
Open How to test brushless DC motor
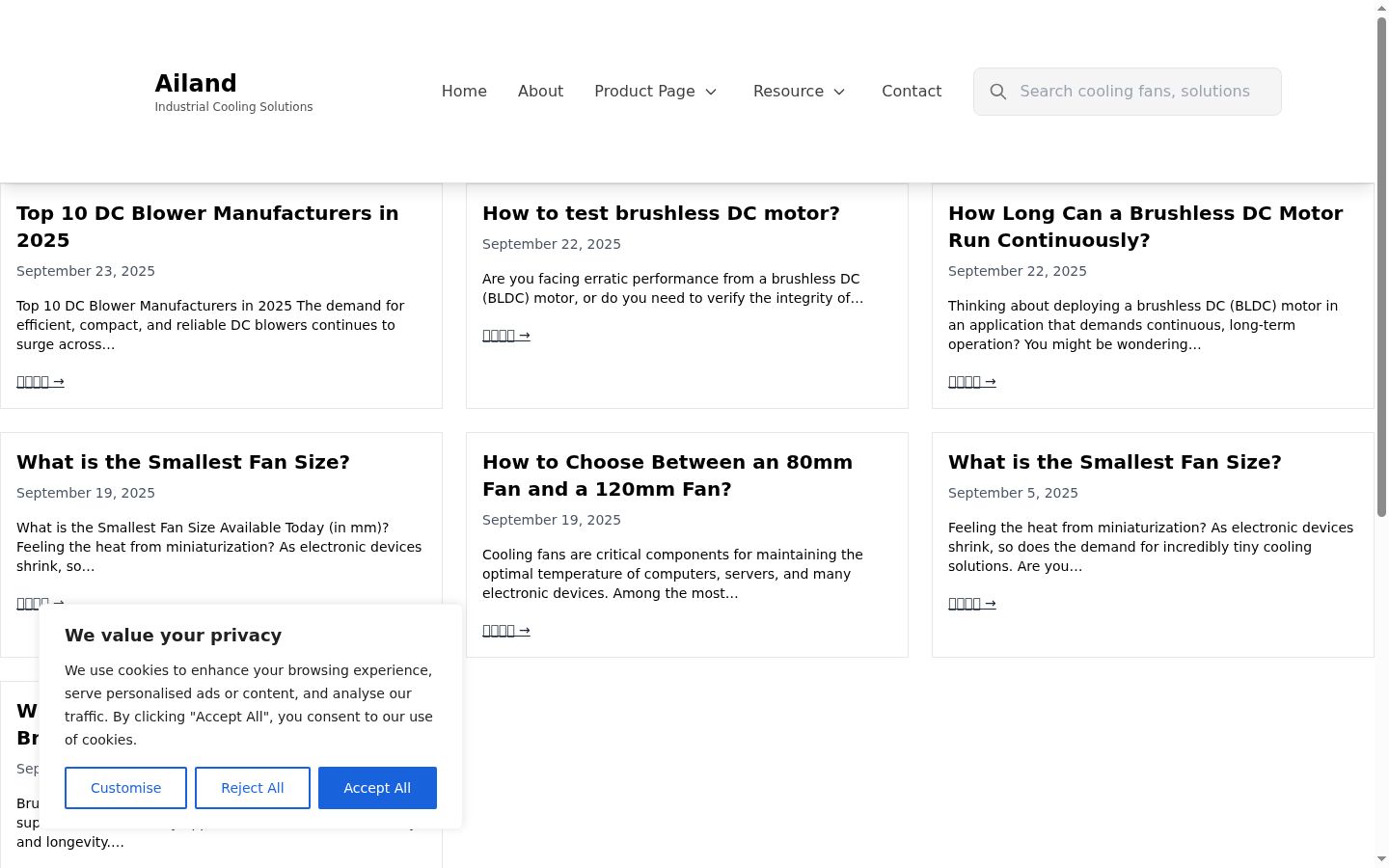[661, 213]
